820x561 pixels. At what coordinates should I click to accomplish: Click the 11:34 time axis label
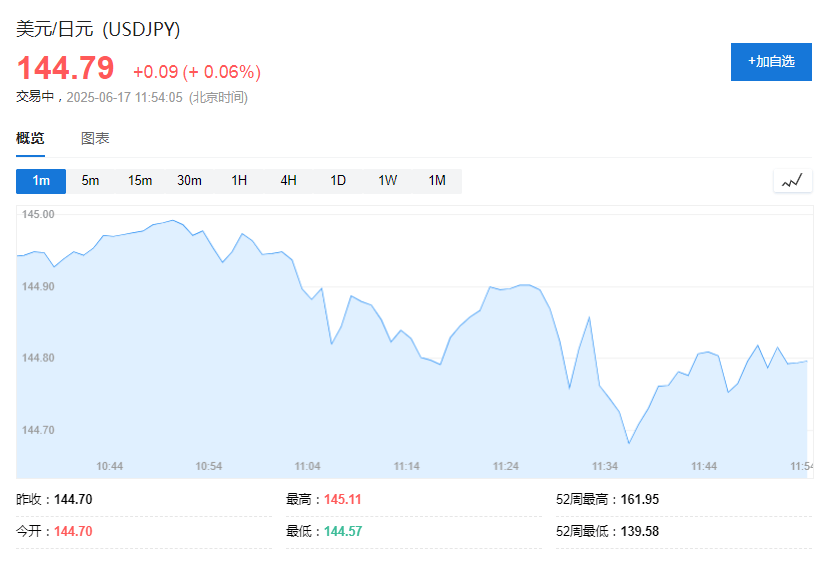click(605, 466)
